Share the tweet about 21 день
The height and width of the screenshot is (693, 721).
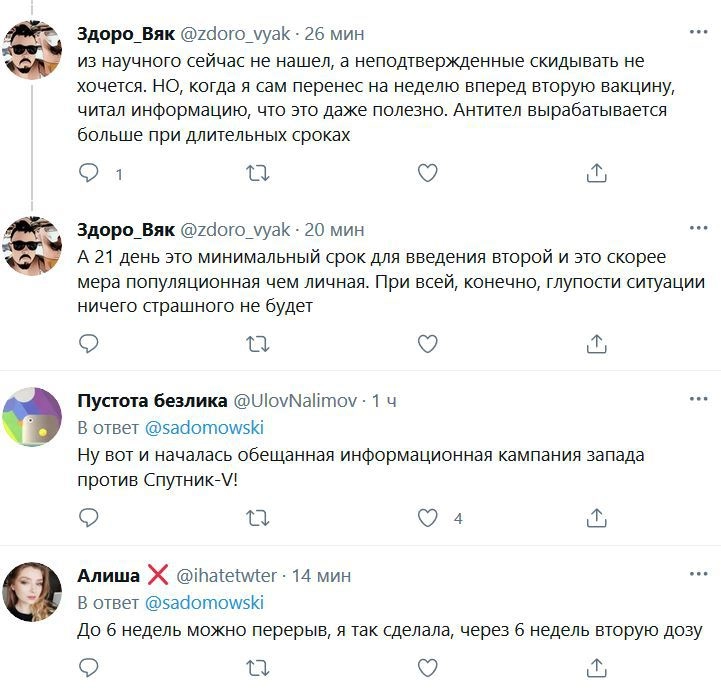[596, 344]
